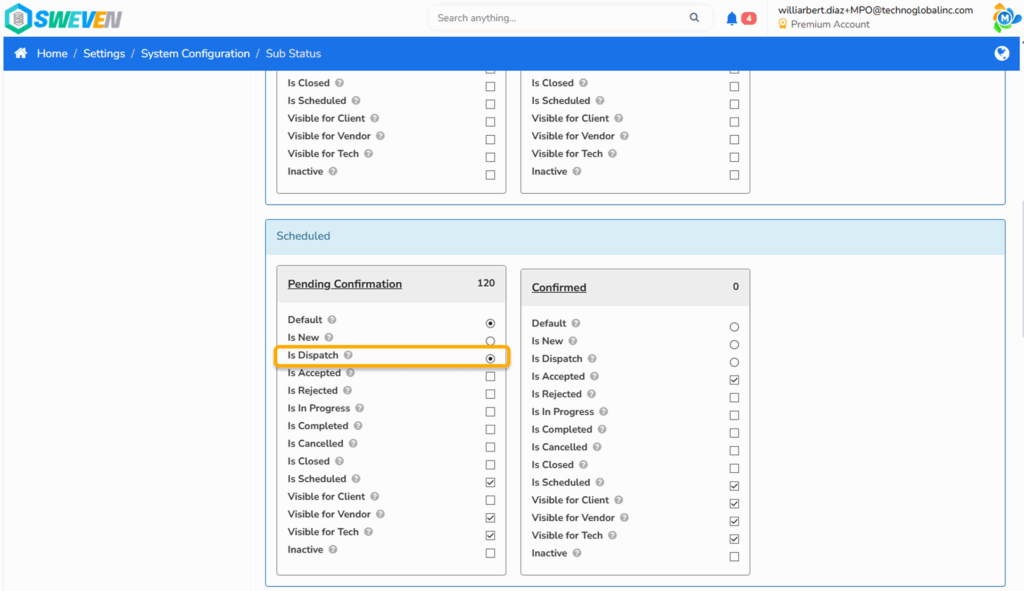The image size is (1024, 591).
Task: Click the search magnifier icon
Action: (x=694, y=18)
